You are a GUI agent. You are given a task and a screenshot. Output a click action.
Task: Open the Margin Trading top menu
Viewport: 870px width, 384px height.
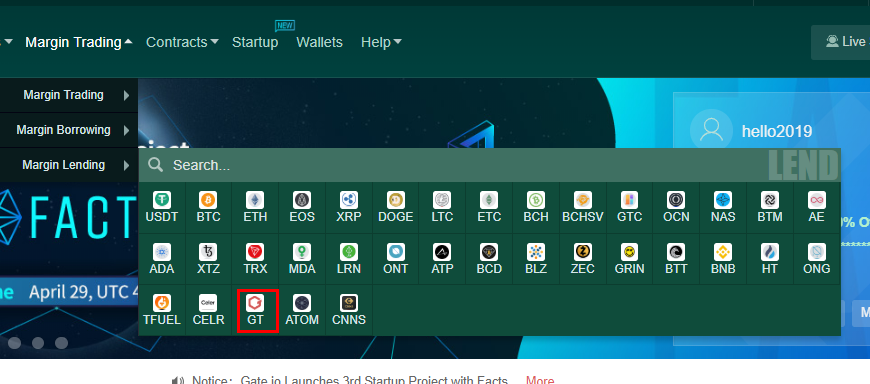point(79,42)
